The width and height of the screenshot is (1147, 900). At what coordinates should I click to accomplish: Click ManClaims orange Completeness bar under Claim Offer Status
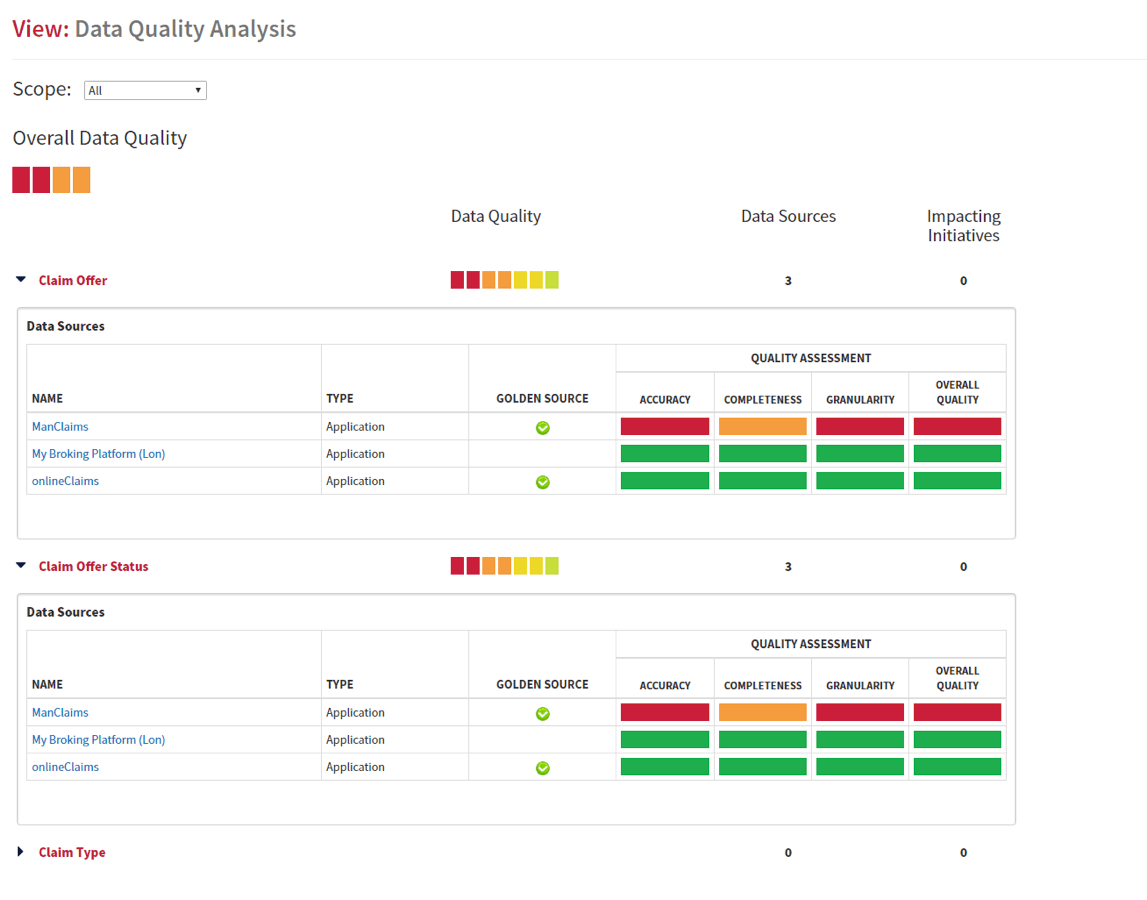tap(763, 713)
